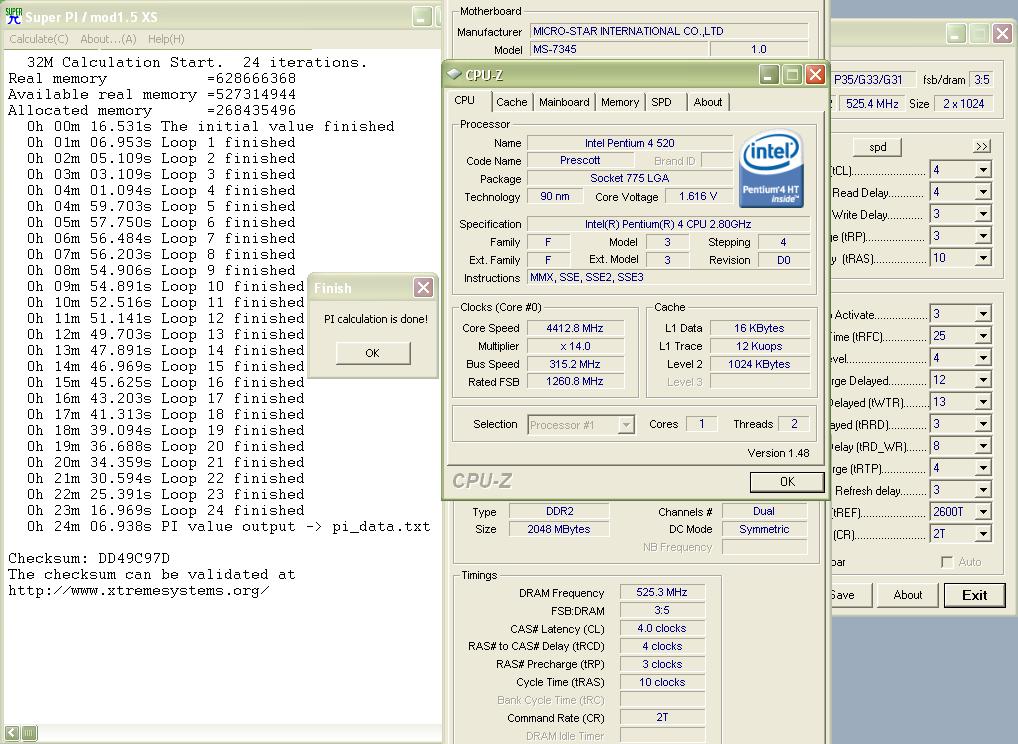Viewport: 1018px width, 744px height.
Task: Click the Code Name value Prescott
Action: pos(580,160)
